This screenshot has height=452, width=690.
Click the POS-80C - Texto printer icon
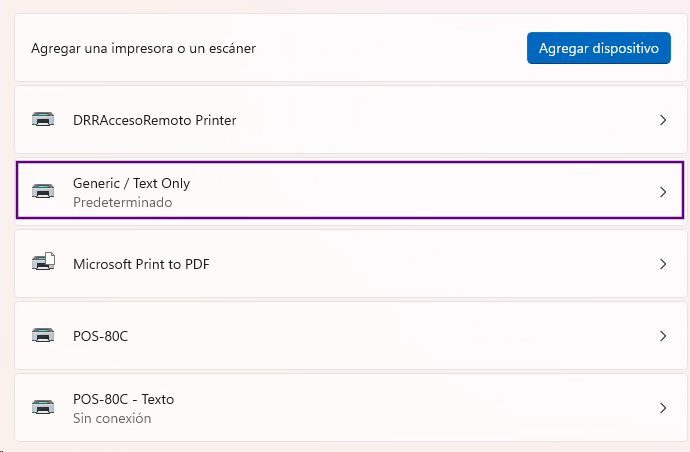43,408
